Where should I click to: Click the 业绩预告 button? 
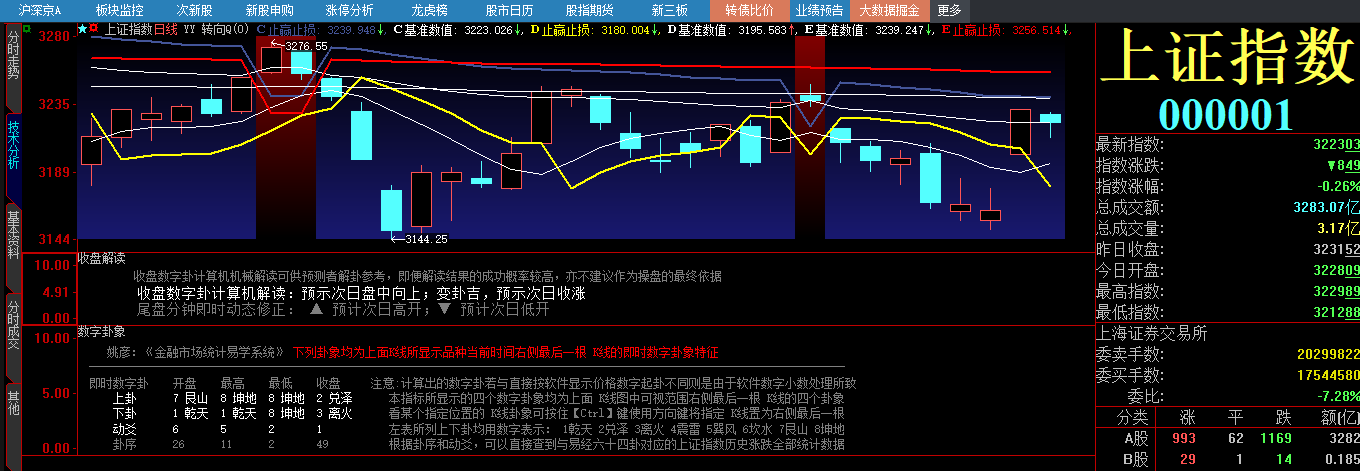[x=818, y=10]
